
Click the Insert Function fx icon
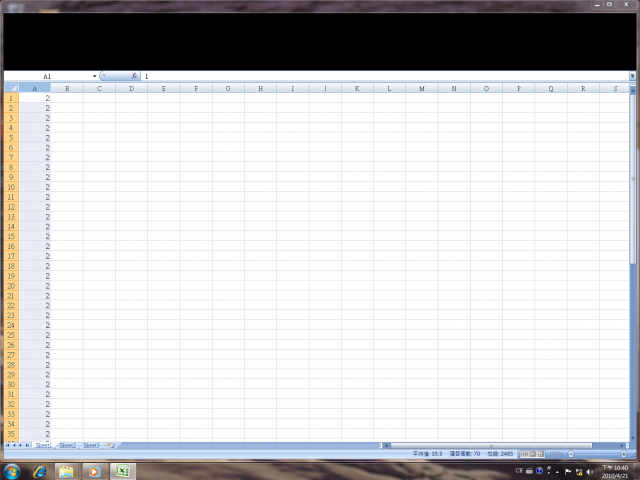134,76
